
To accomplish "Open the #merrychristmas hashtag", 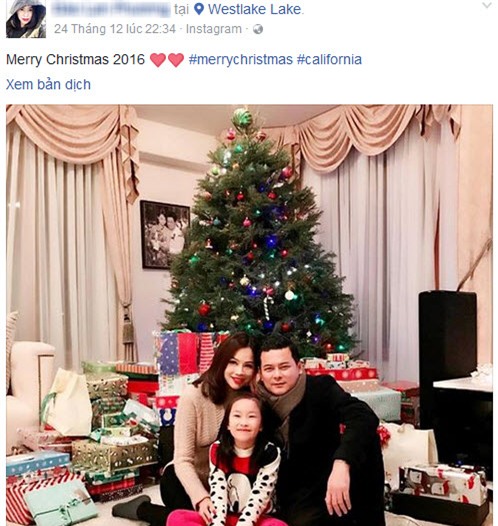I will tap(240, 59).
